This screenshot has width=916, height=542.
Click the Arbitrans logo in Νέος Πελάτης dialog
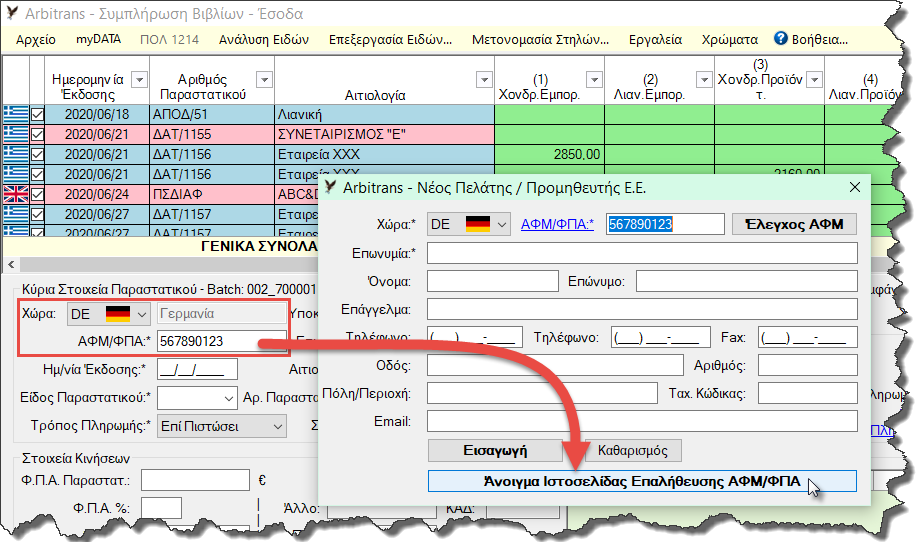pos(331,187)
